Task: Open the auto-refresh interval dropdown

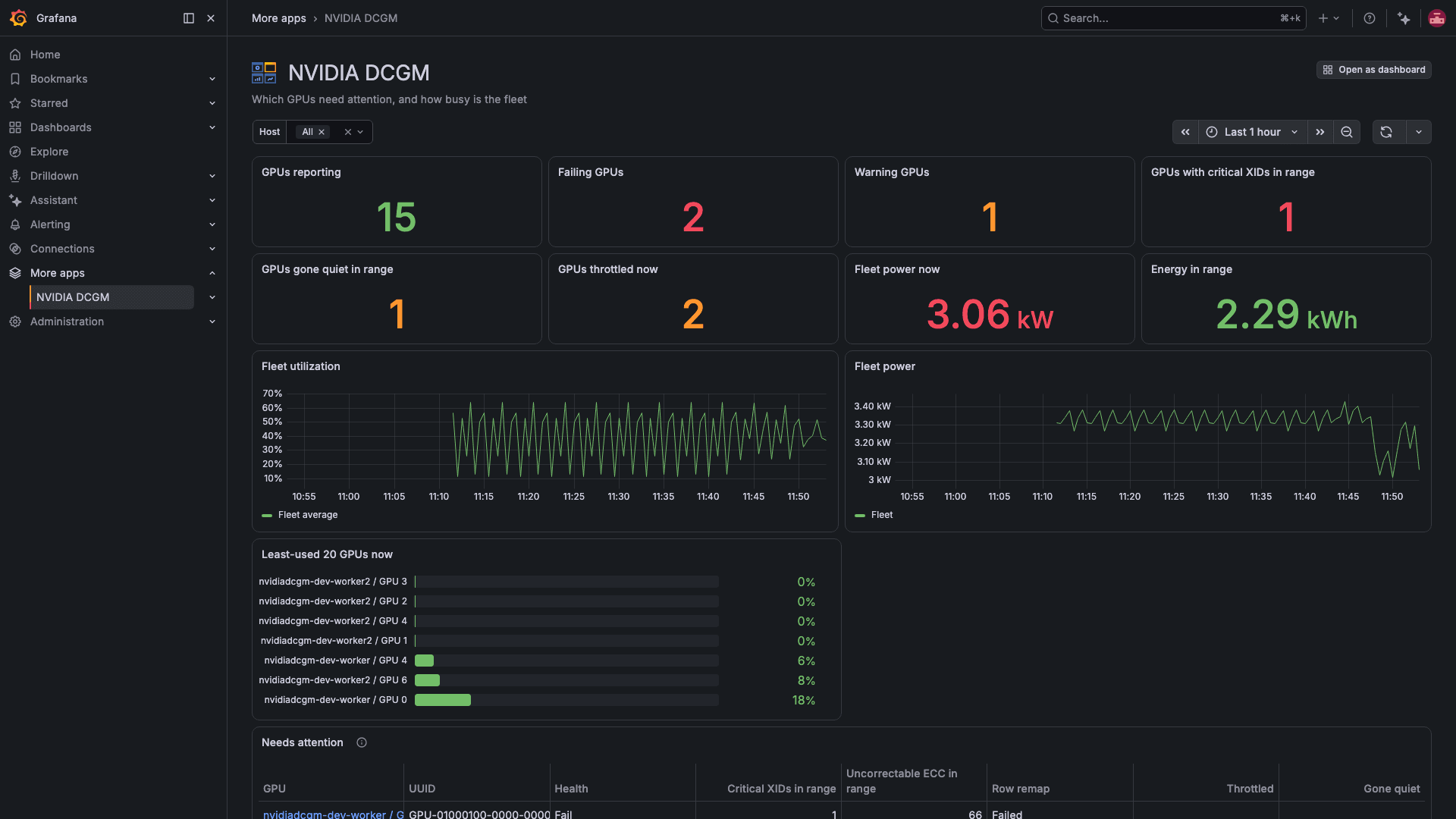Action: pyautogui.click(x=1419, y=132)
